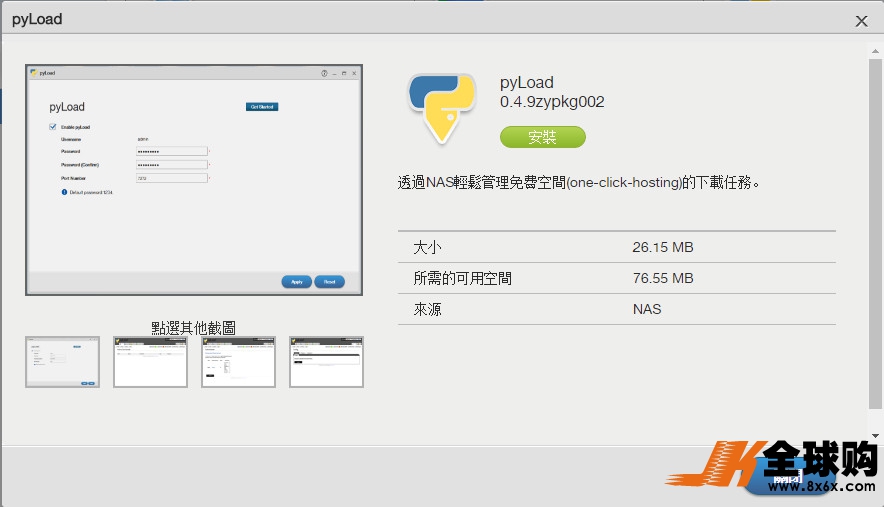Click the scrollbar down arrow

point(876,436)
